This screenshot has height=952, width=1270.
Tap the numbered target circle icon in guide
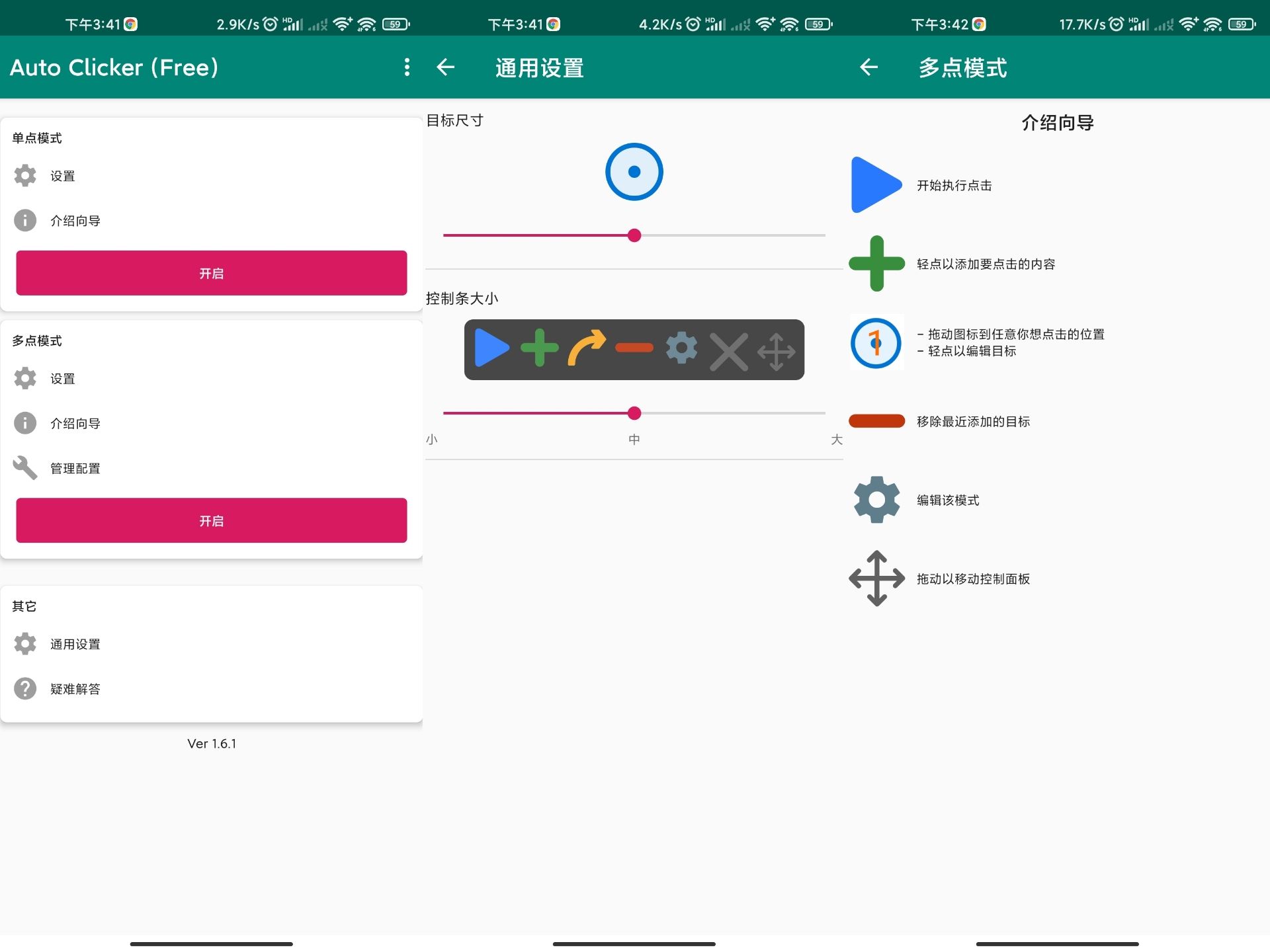[876, 343]
